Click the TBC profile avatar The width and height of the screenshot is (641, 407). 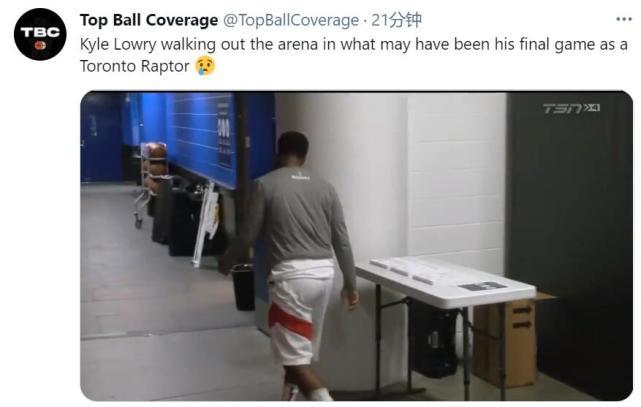[40, 34]
